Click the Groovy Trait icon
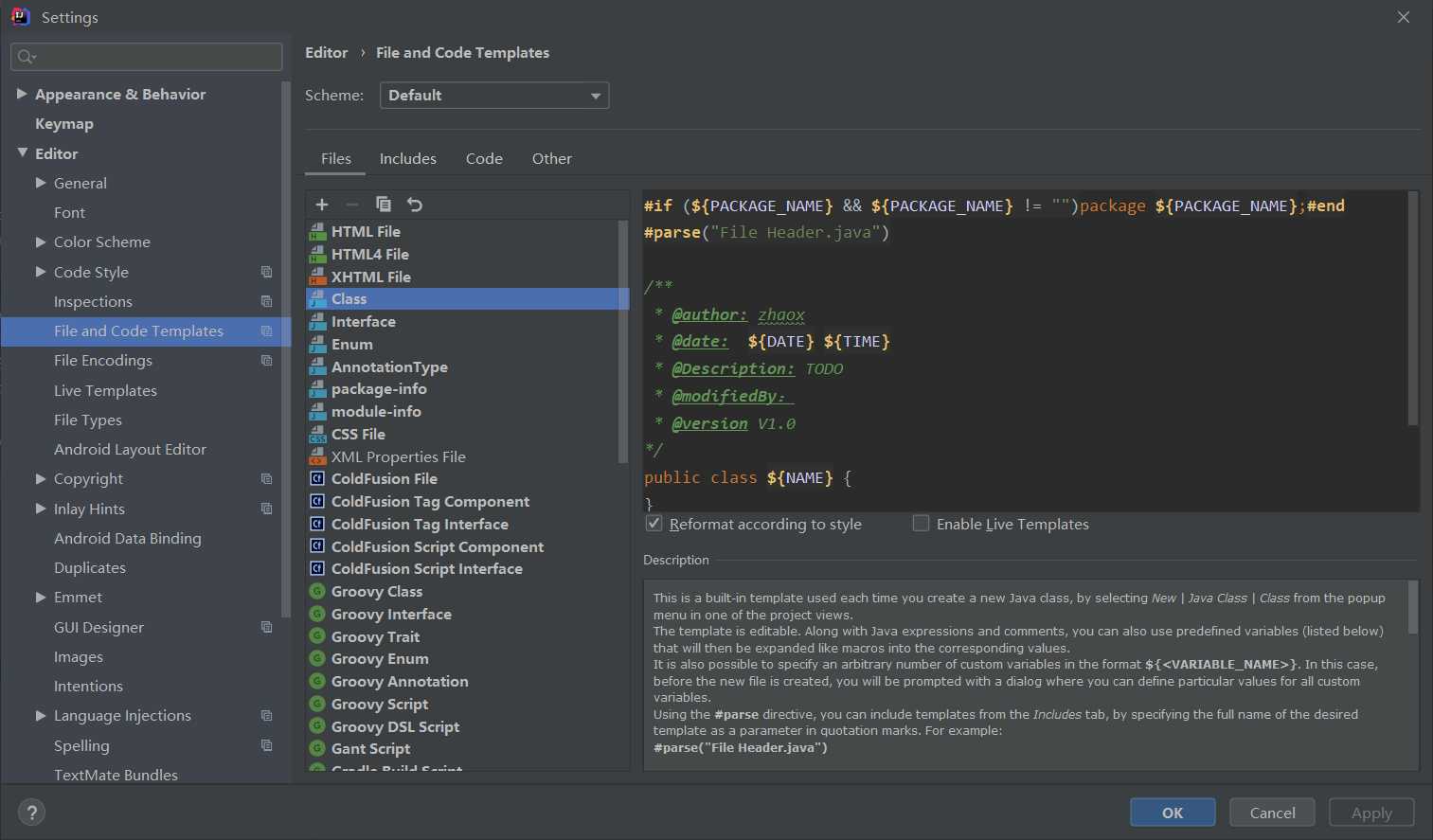 (x=318, y=636)
